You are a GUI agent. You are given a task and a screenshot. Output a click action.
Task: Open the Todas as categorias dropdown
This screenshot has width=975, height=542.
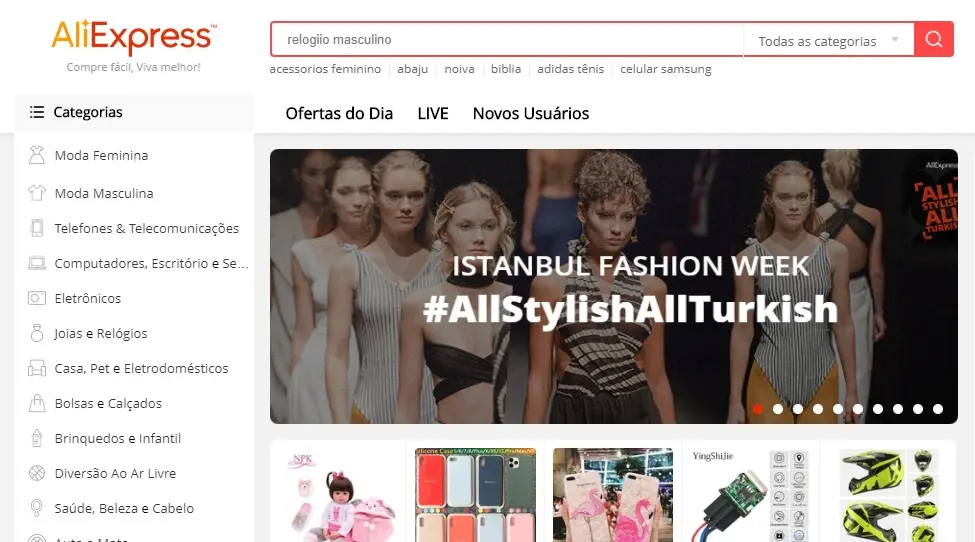(828, 41)
